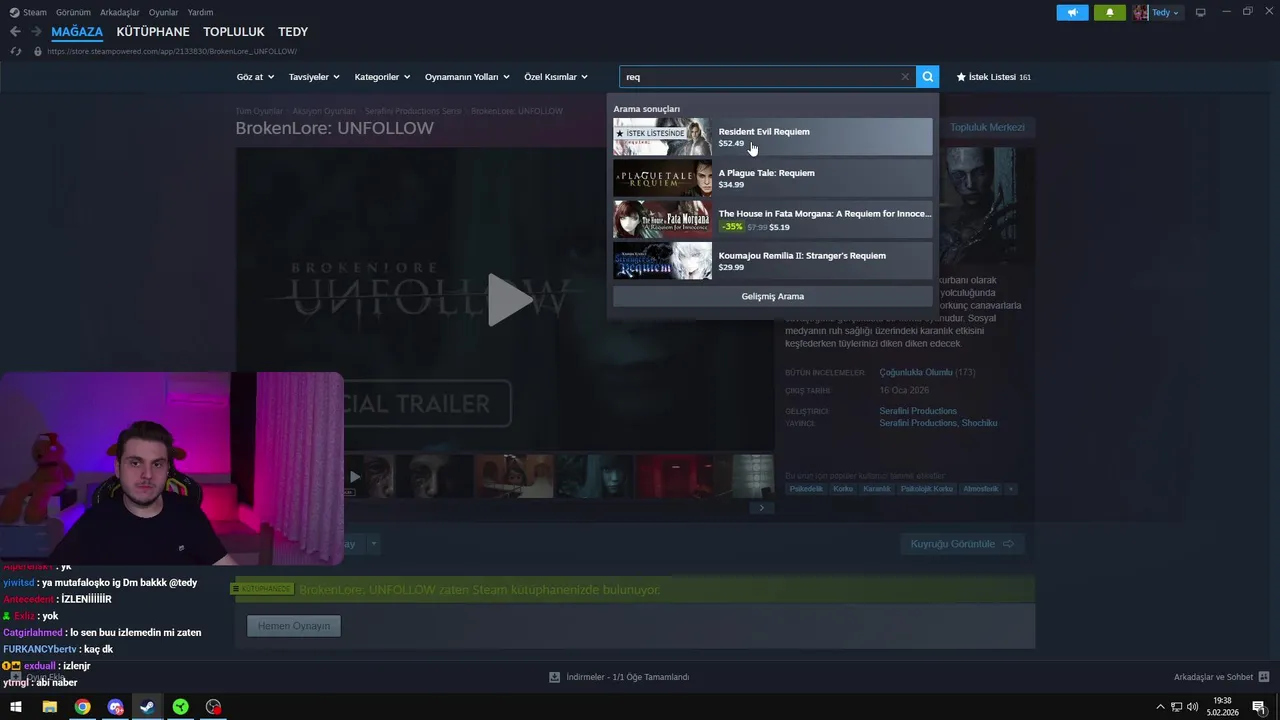This screenshot has height=720, width=1280.
Task: Open Serafini Productions developer link
Action: click(918, 411)
